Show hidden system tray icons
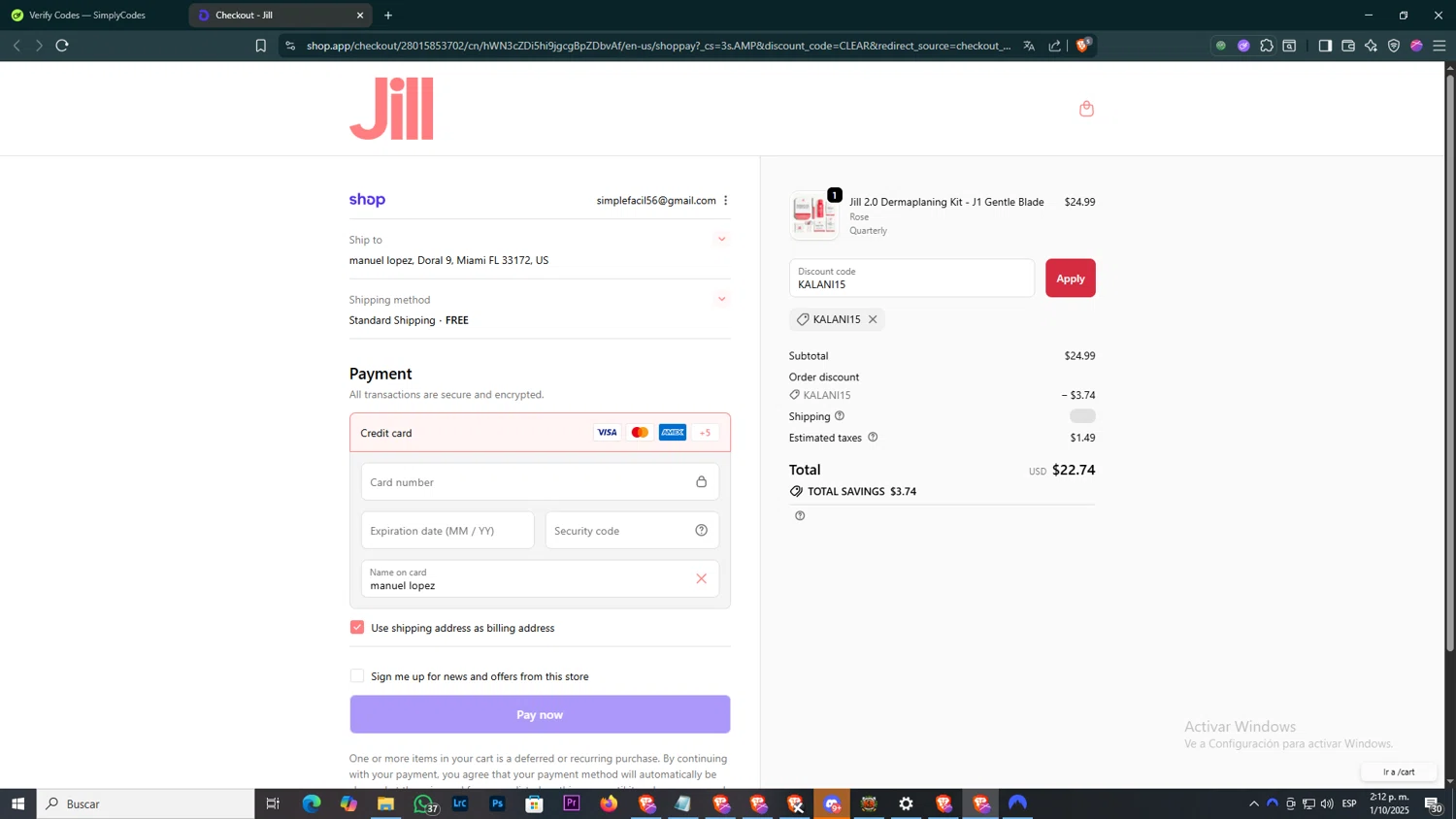This screenshot has width=1456, height=819. (1254, 803)
